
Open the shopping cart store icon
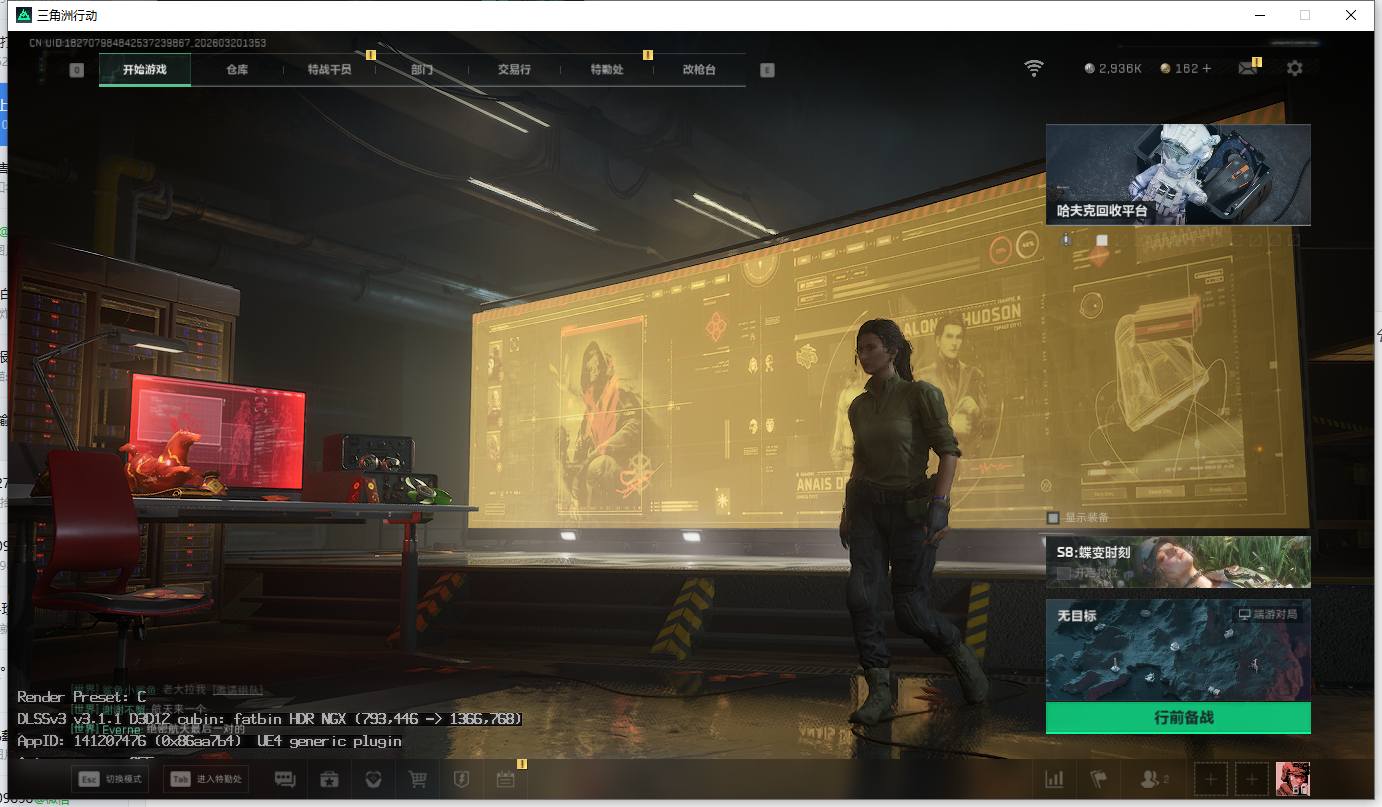click(x=418, y=779)
